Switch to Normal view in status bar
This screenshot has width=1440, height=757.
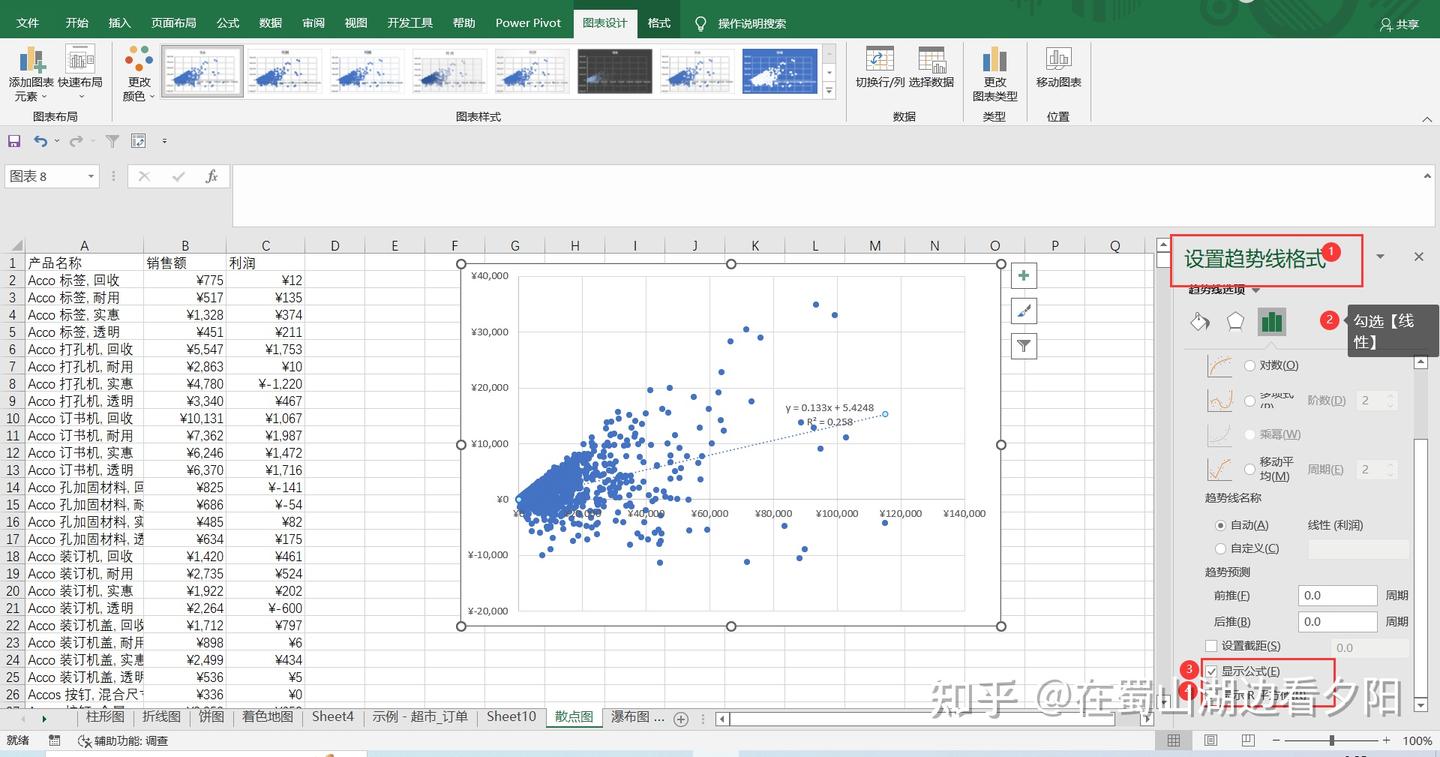tap(1173, 741)
